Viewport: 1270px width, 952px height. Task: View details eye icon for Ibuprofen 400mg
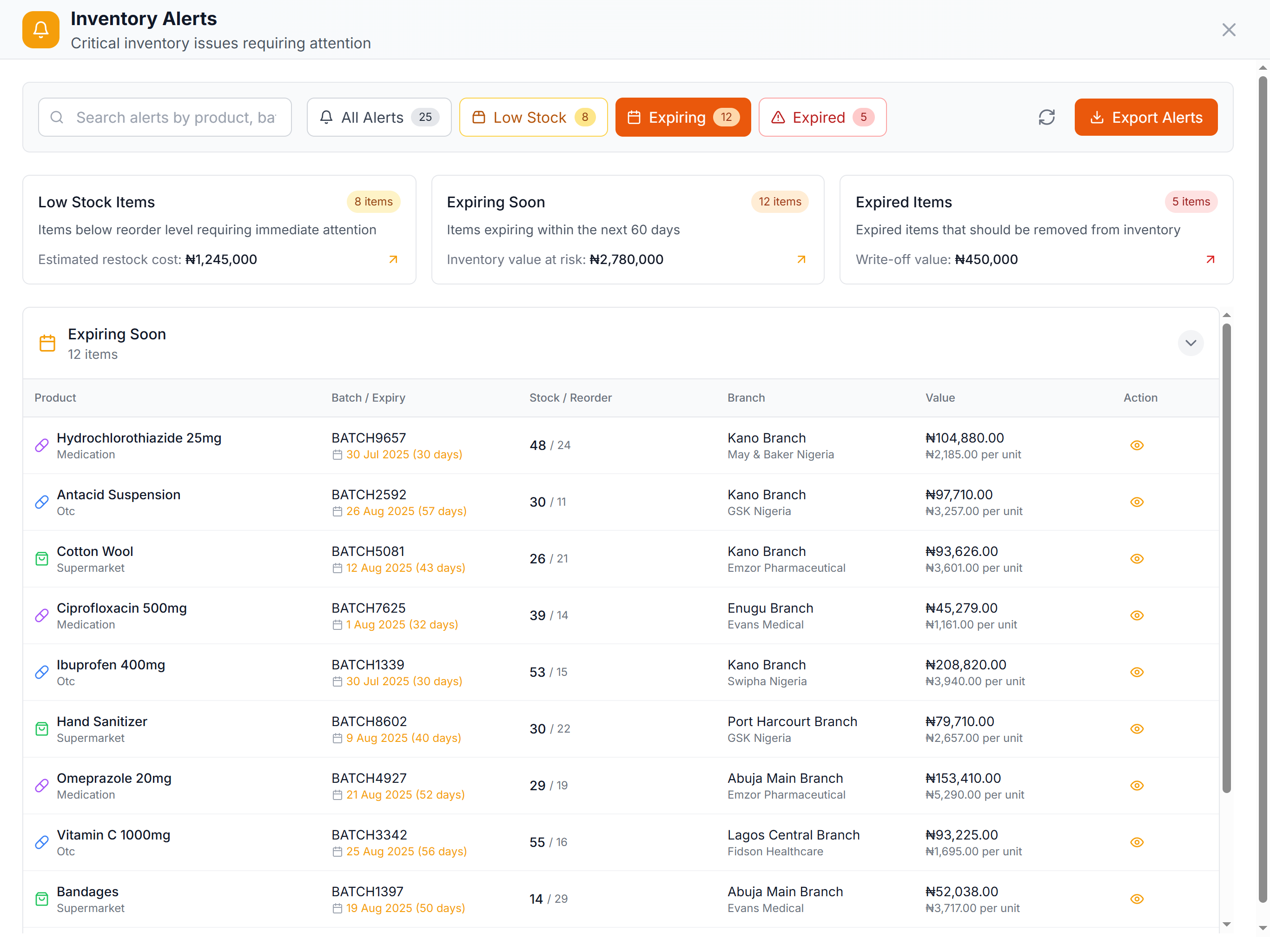(x=1137, y=672)
